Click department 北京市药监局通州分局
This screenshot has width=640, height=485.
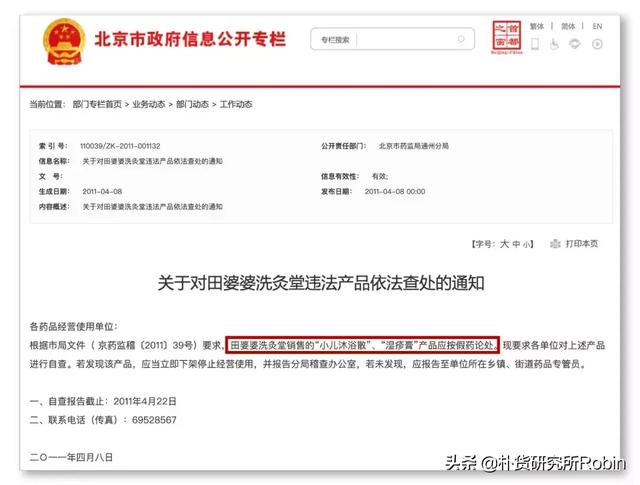(x=413, y=146)
